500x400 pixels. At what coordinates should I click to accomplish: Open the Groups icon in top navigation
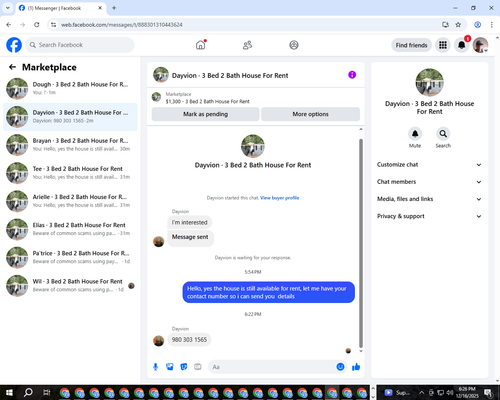click(294, 45)
